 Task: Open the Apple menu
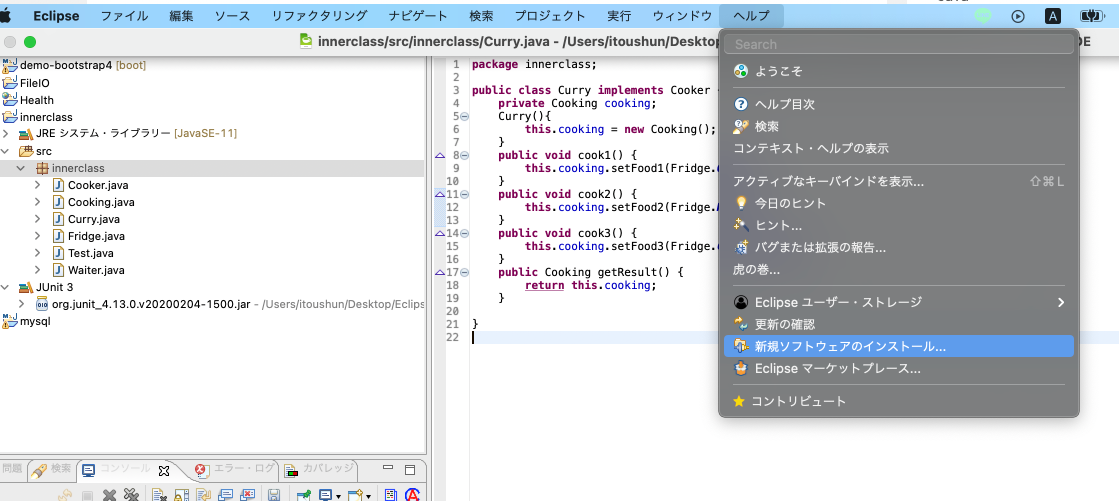tap(6, 16)
